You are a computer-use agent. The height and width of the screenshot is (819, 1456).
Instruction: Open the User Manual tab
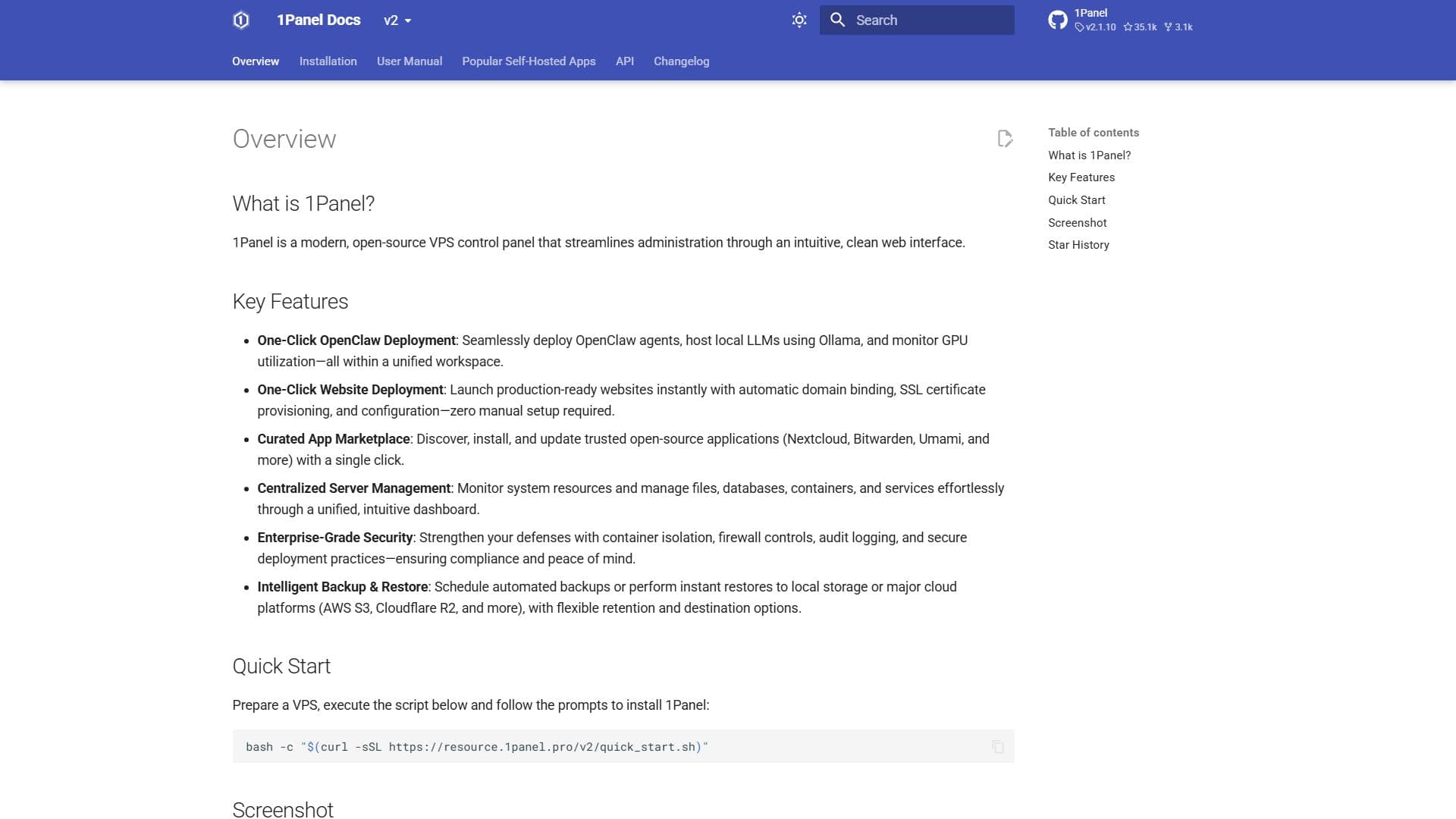[409, 61]
